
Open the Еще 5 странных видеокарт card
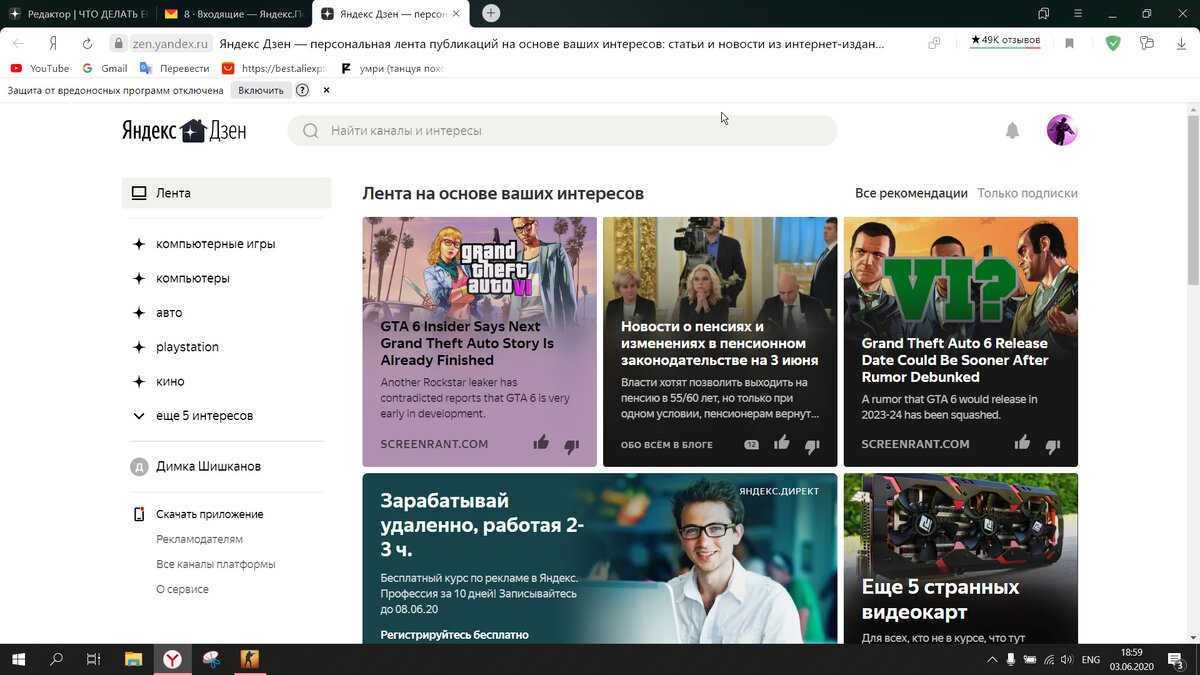tap(961, 558)
